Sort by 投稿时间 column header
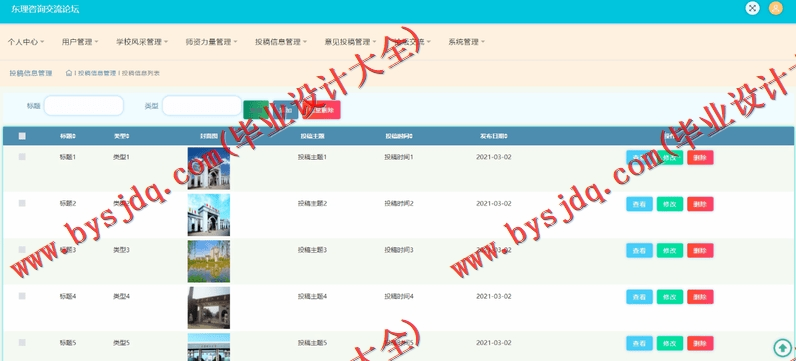Viewport: 796px width, 361px height. (399, 136)
